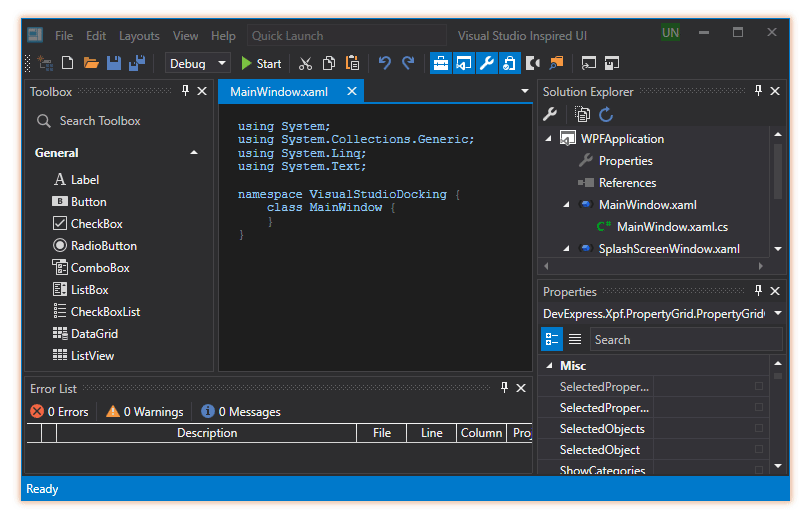Click Solution Explorer properties wrench icon
The image size is (806, 522).
(x=550, y=114)
